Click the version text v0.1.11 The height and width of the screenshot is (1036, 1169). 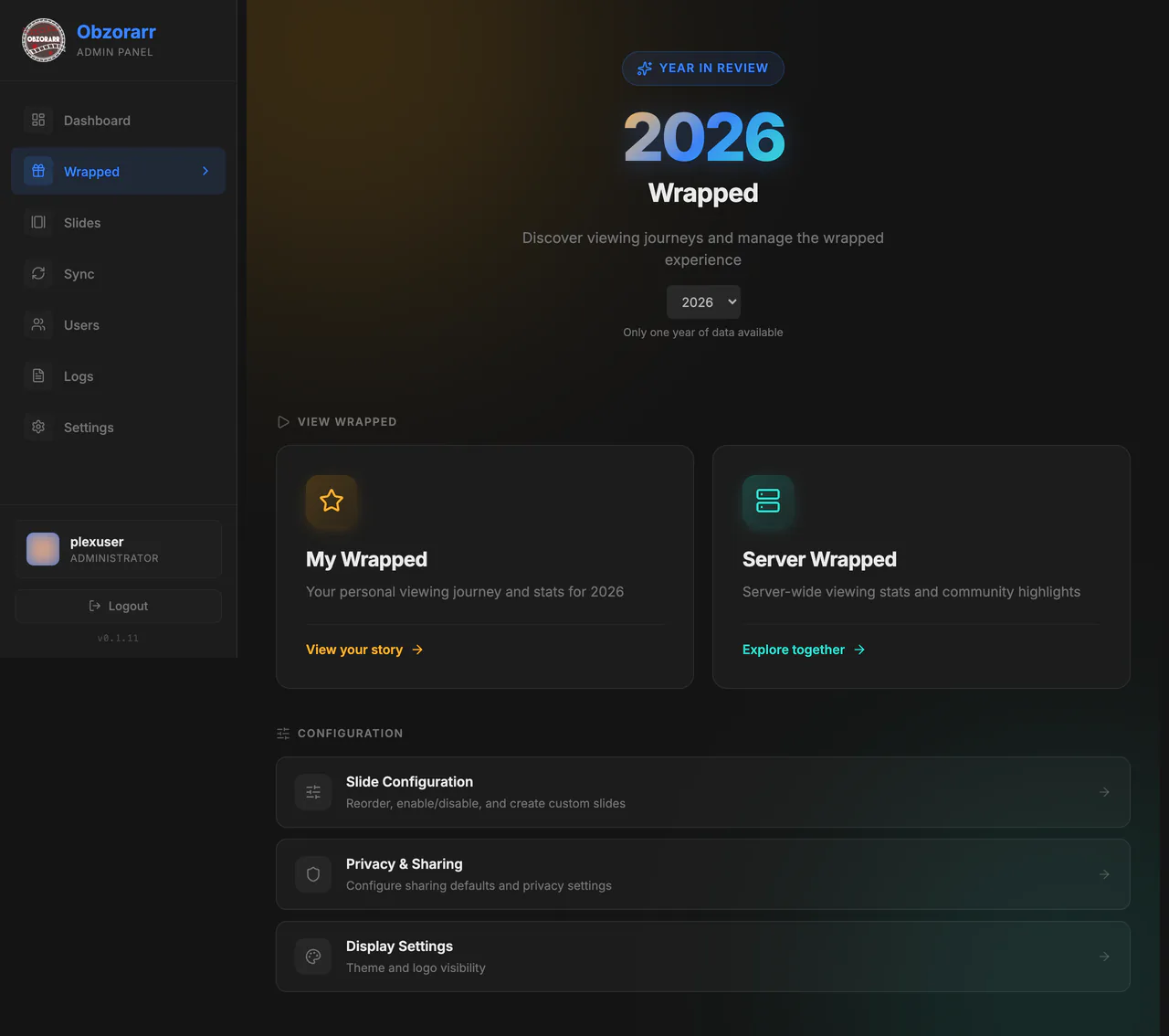tap(118, 639)
